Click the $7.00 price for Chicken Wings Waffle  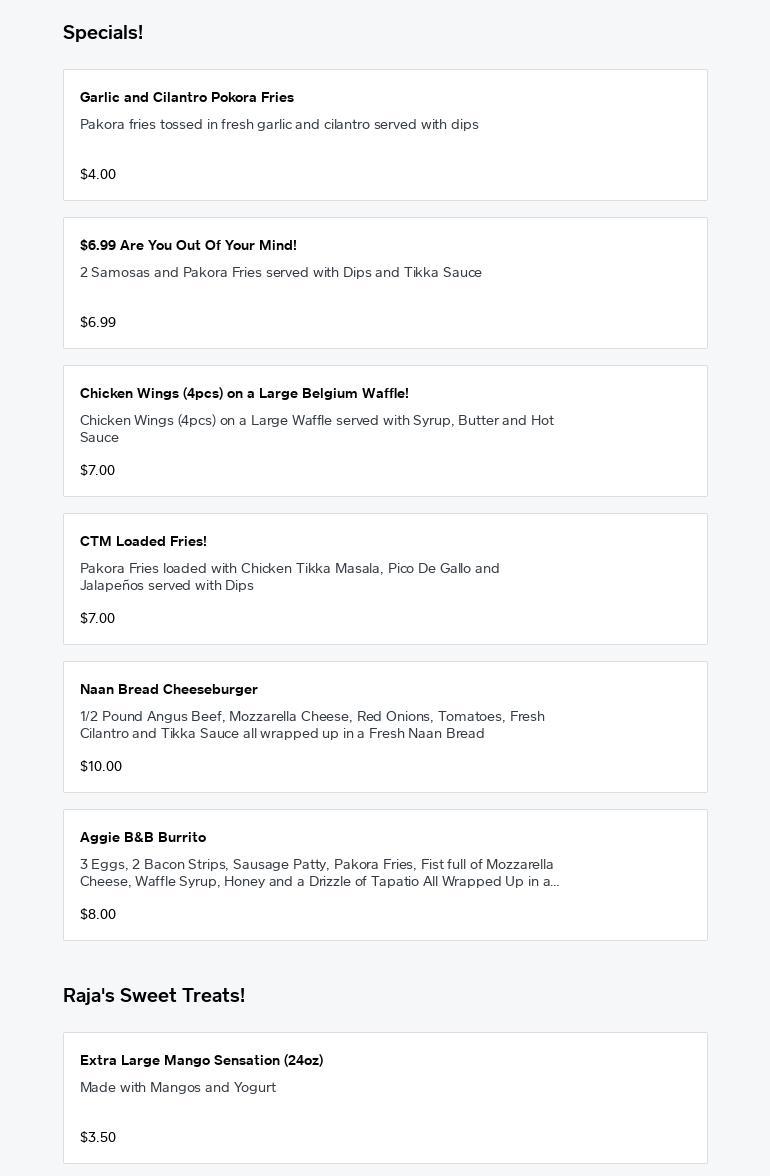(97, 470)
